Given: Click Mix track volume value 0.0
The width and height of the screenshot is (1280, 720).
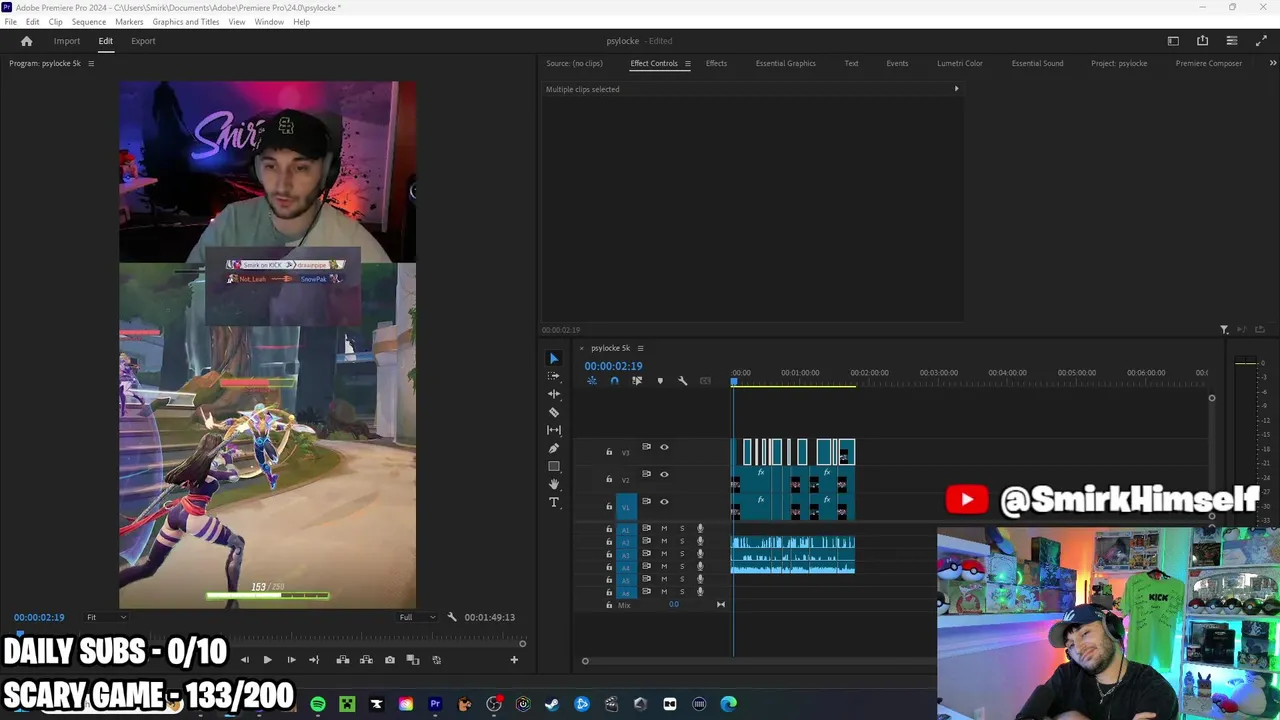Looking at the screenshot, I should 674,605.
